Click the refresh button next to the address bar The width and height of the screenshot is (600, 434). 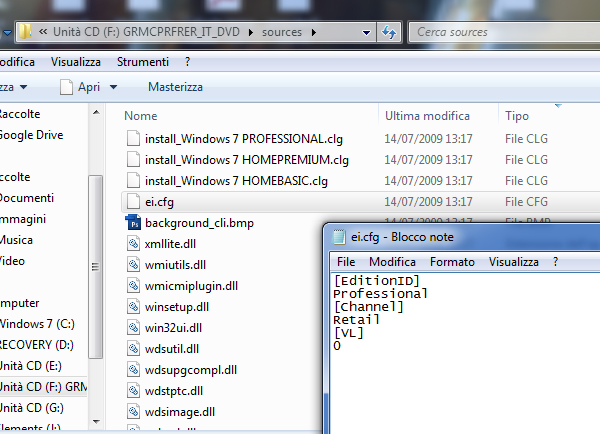pyautogui.click(x=389, y=32)
